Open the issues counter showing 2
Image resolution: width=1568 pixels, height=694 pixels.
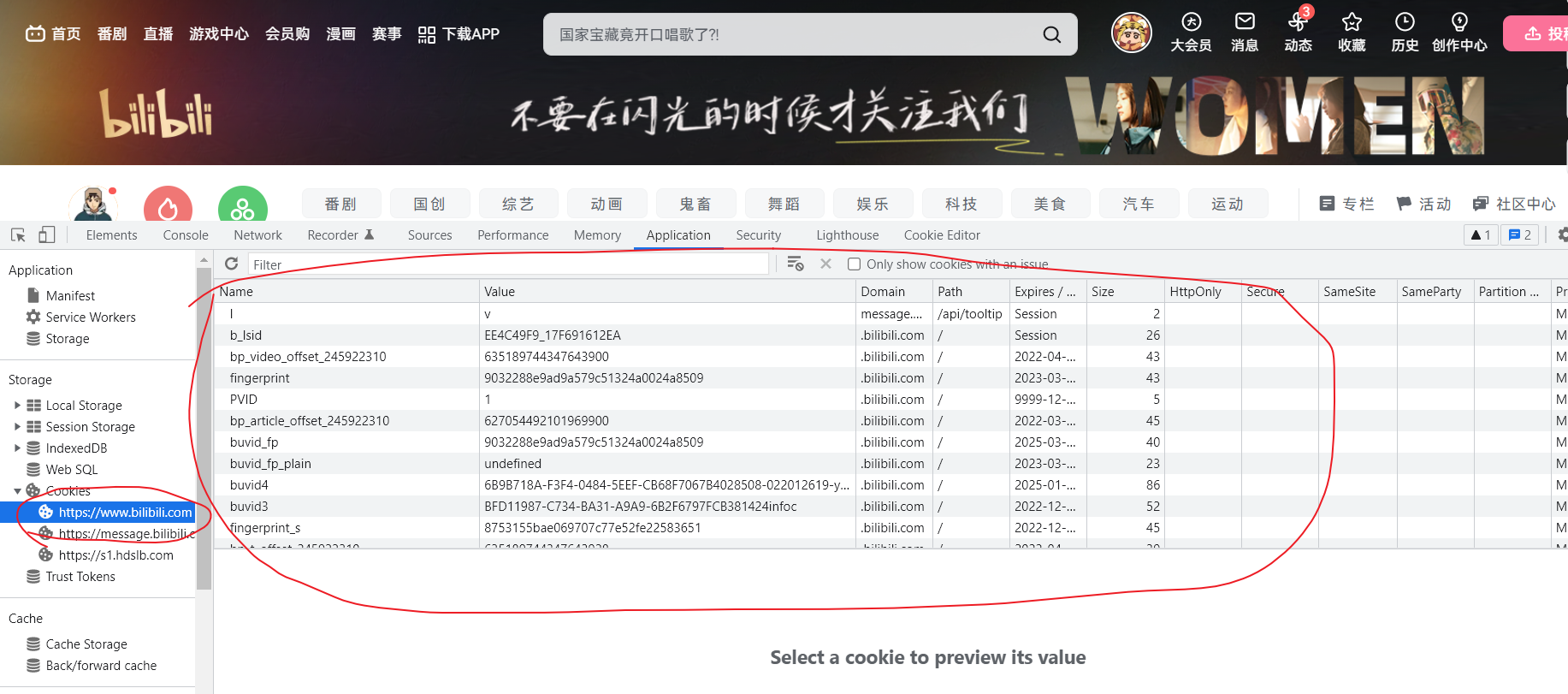[x=1520, y=234]
